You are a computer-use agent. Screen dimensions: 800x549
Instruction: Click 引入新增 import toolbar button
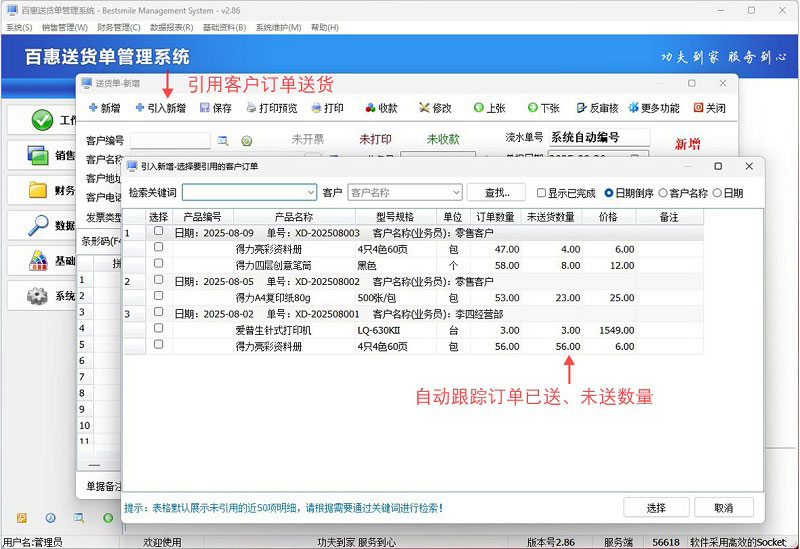pyautogui.click(x=160, y=108)
